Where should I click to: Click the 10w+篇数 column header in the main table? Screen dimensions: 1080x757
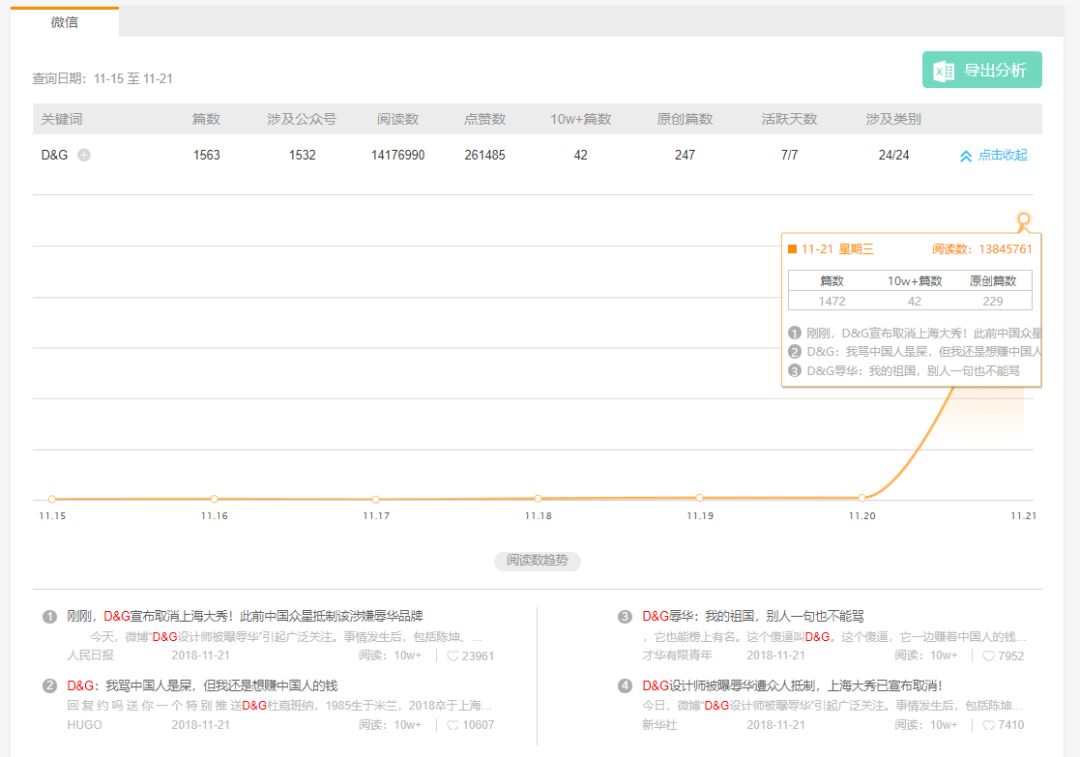pyautogui.click(x=581, y=119)
